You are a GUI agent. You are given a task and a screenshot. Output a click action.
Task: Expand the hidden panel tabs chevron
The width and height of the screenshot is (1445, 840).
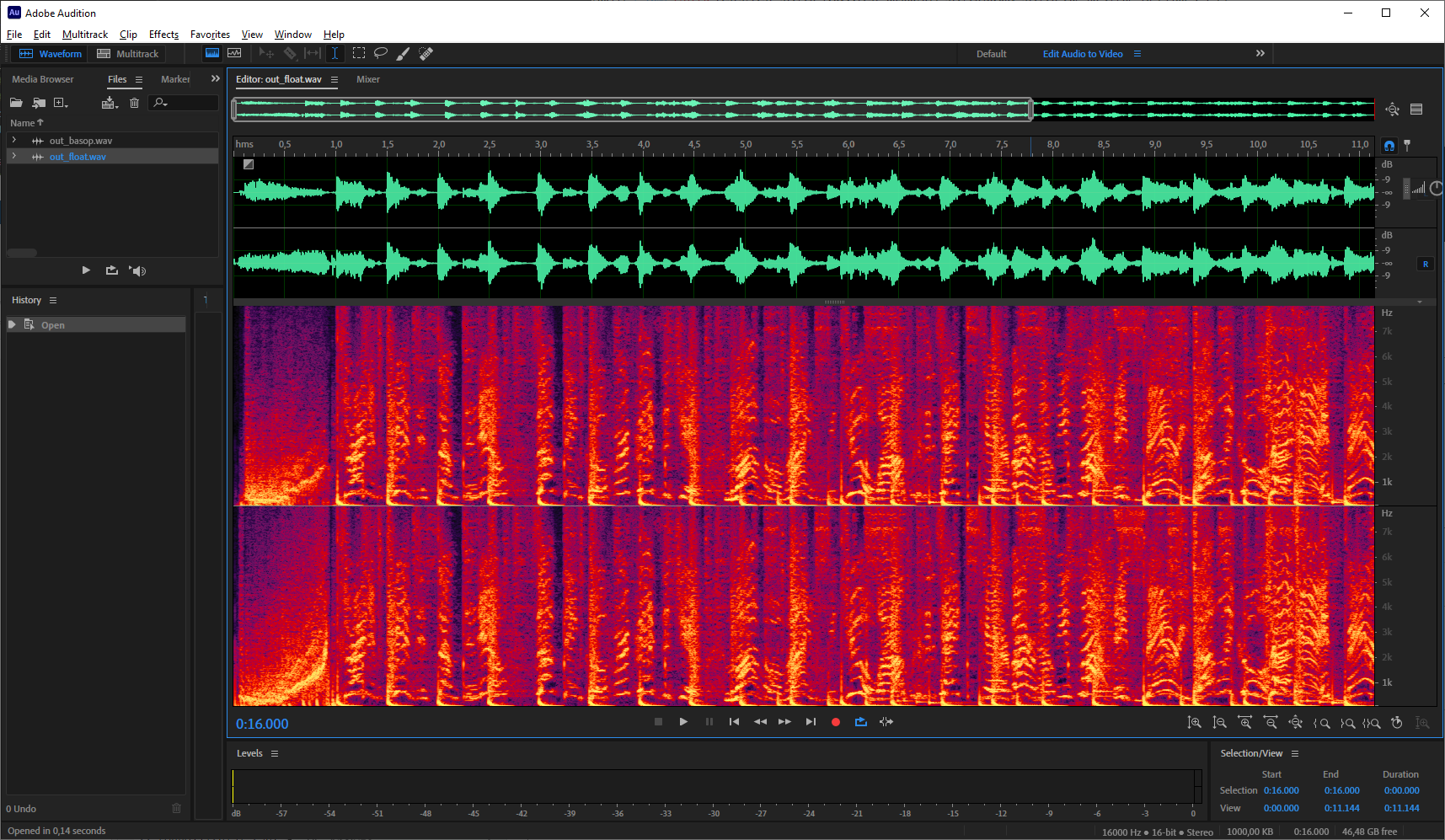point(215,79)
